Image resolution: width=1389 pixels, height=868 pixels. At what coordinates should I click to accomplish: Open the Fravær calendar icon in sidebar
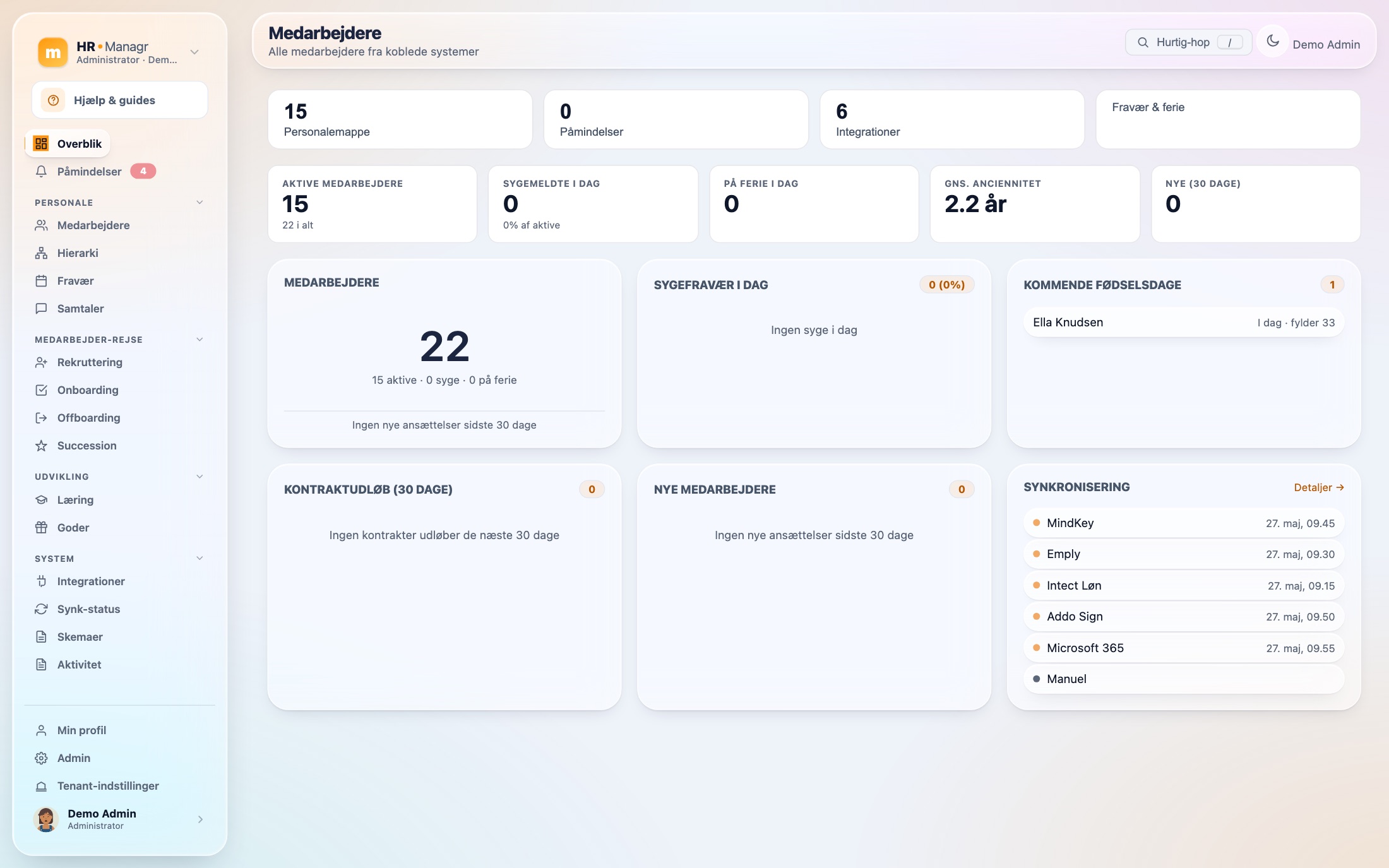[41, 281]
